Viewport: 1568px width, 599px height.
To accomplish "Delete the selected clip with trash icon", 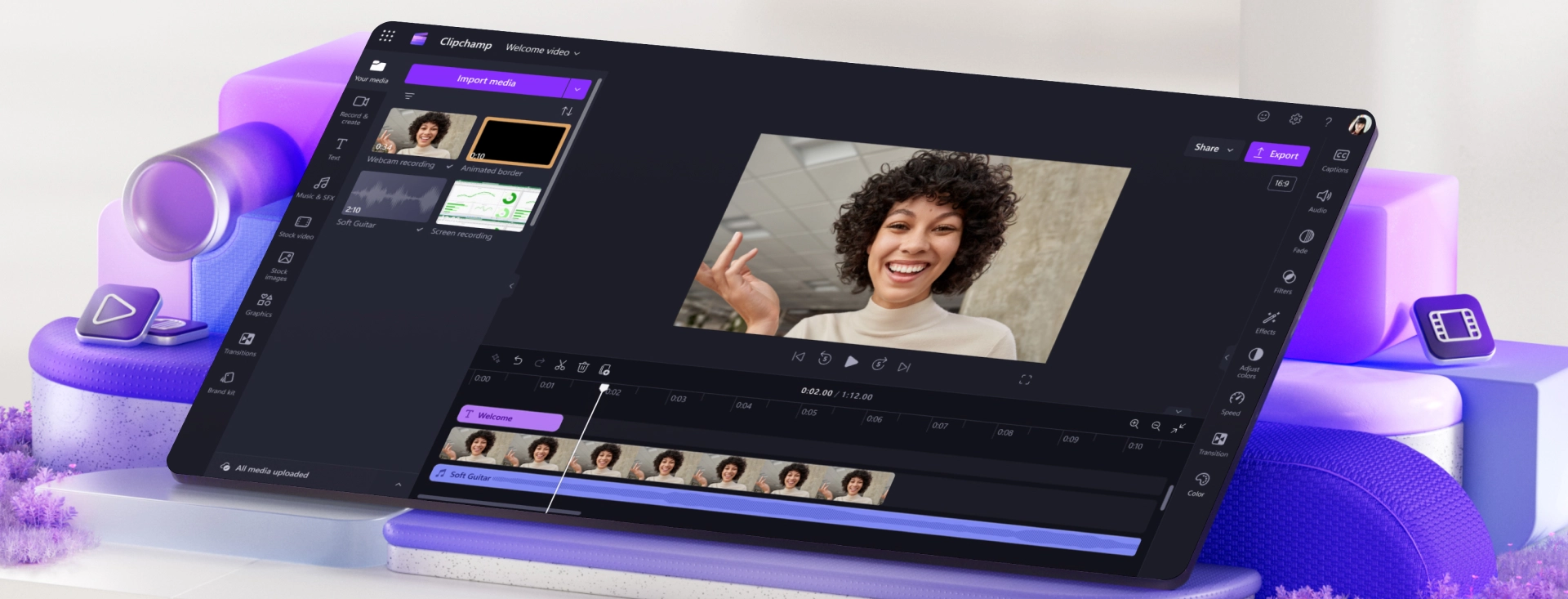I will 583,367.
